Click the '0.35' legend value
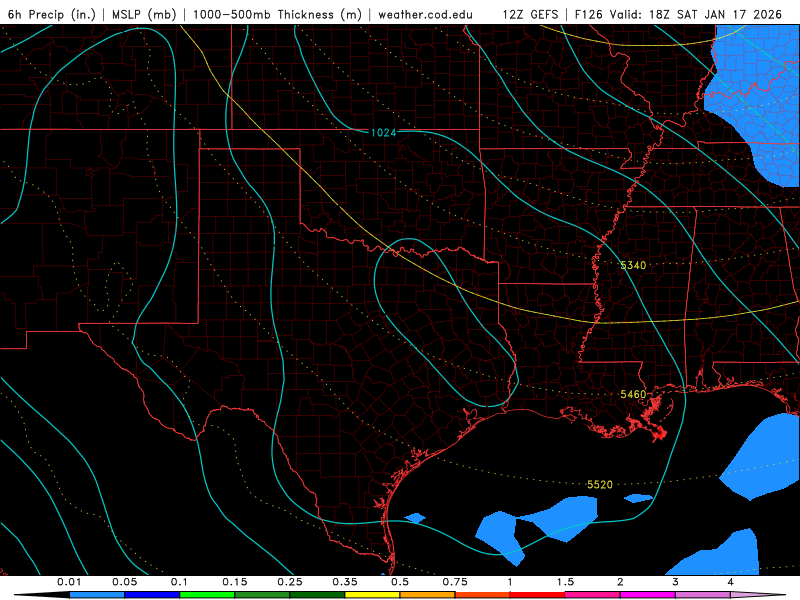 point(345,582)
